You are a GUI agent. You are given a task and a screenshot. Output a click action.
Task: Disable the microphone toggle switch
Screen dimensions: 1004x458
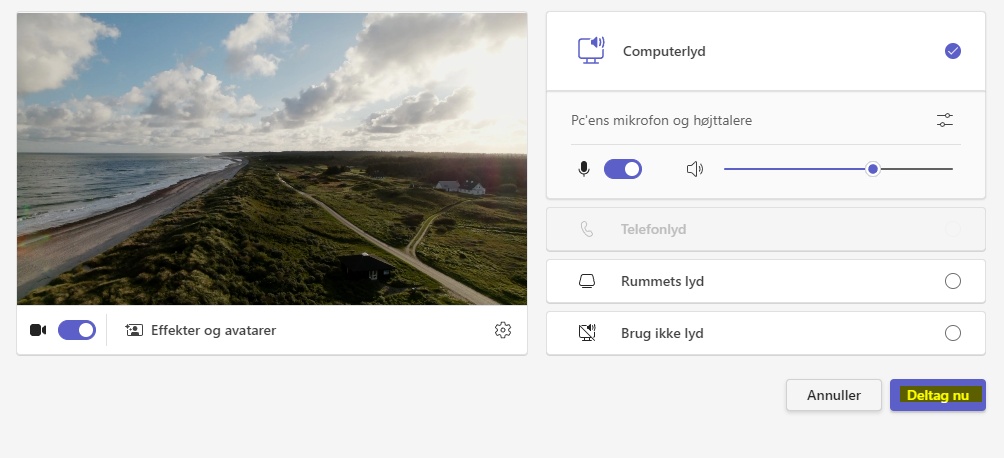tap(623, 169)
